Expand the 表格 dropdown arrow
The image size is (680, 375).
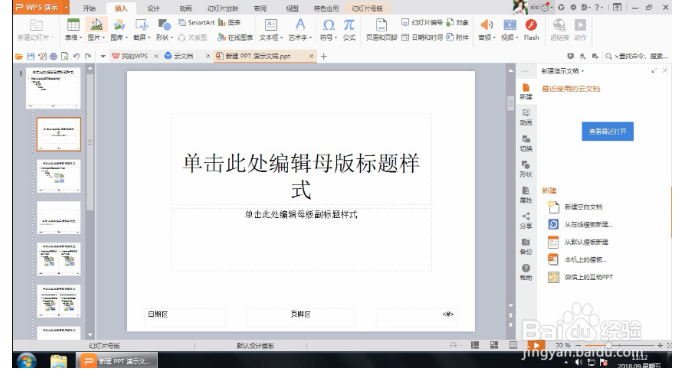tap(81, 38)
